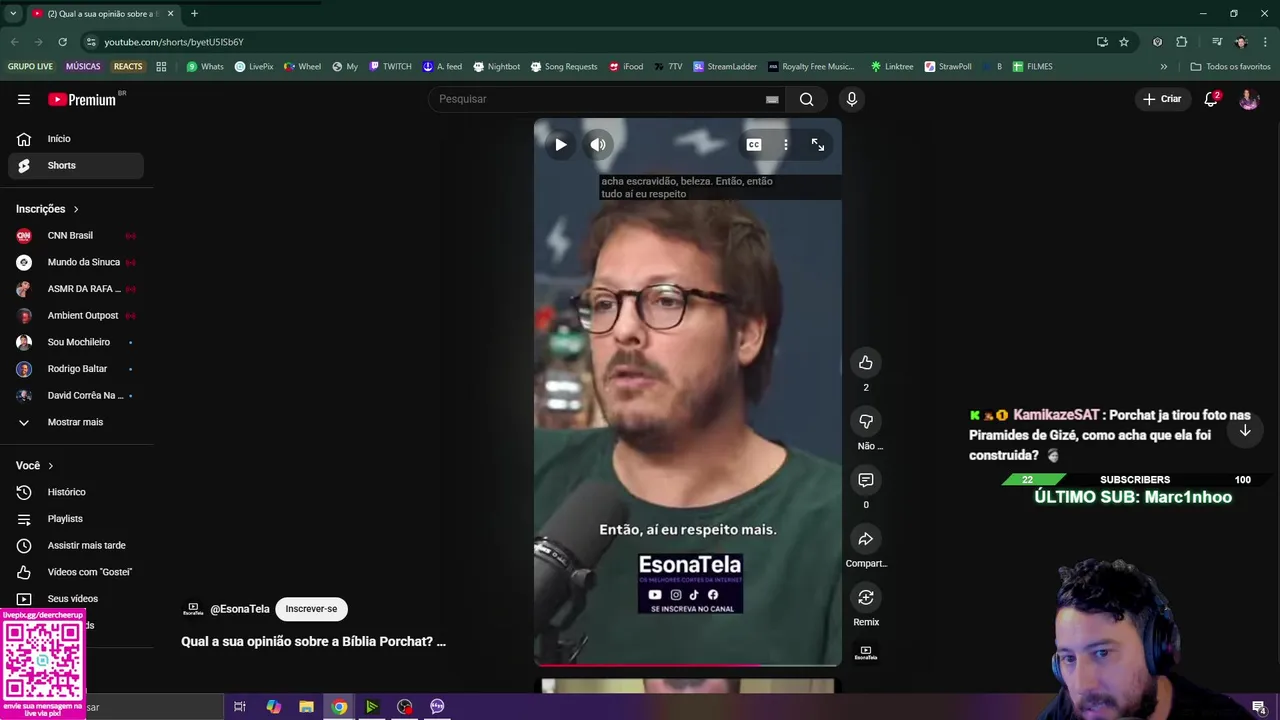The image size is (1280, 720).
Task: Remix this Short
Action: 866,597
